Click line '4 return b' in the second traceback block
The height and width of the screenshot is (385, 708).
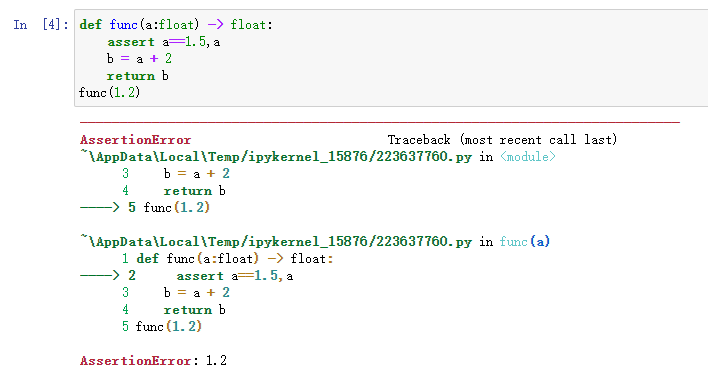(173, 310)
